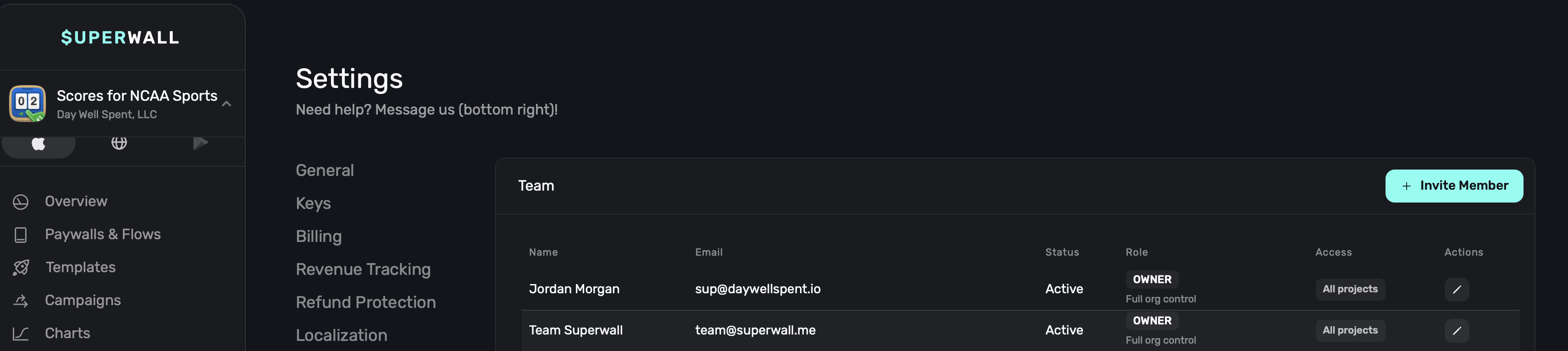Image resolution: width=1568 pixels, height=351 pixels.
Task: Click the Superwall logo
Action: pos(120,38)
